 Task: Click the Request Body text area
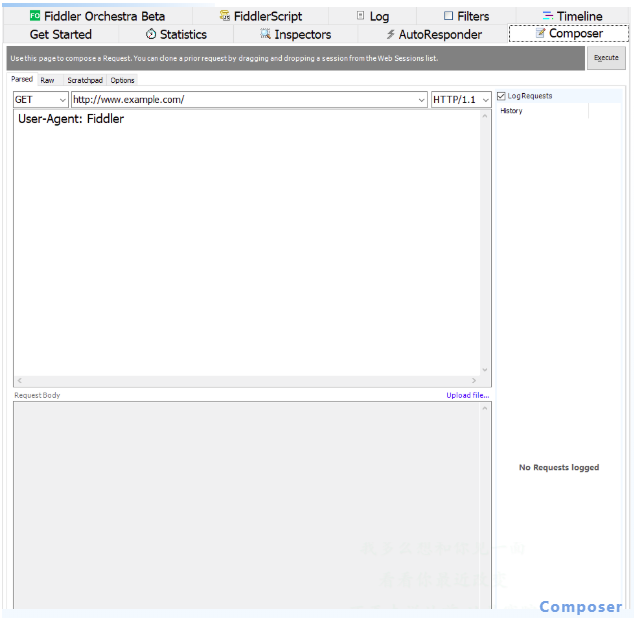pyautogui.click(x=247, y=506)
